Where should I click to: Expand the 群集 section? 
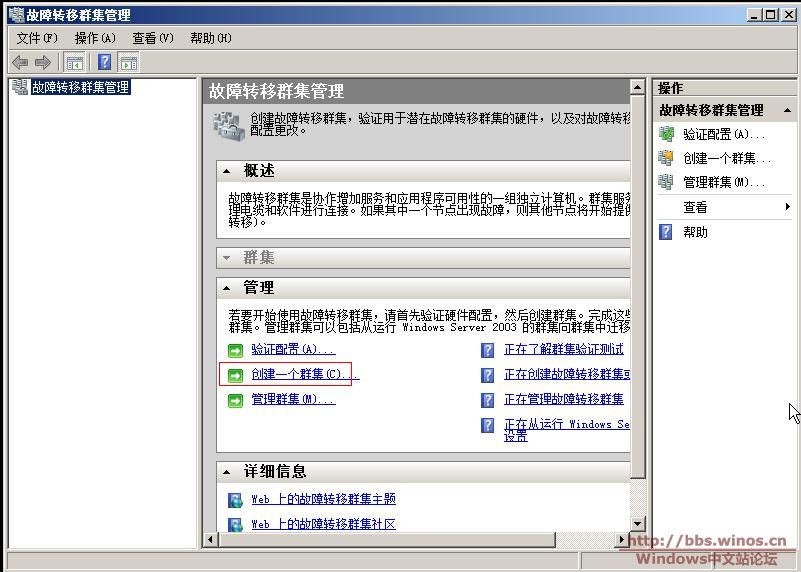click(227, 258)
